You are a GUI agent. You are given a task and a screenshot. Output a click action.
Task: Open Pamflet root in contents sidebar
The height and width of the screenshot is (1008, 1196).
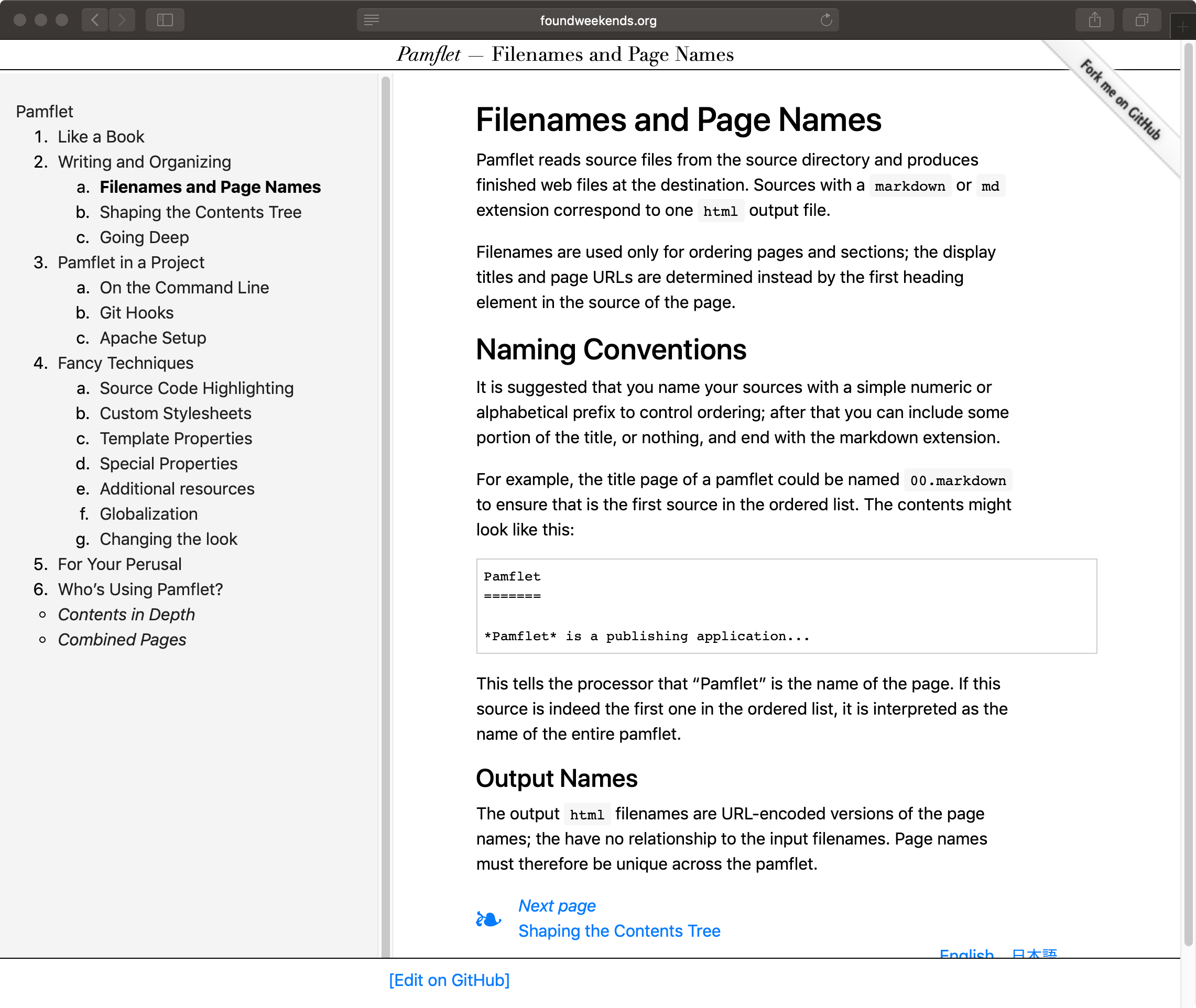click(45, 112)
